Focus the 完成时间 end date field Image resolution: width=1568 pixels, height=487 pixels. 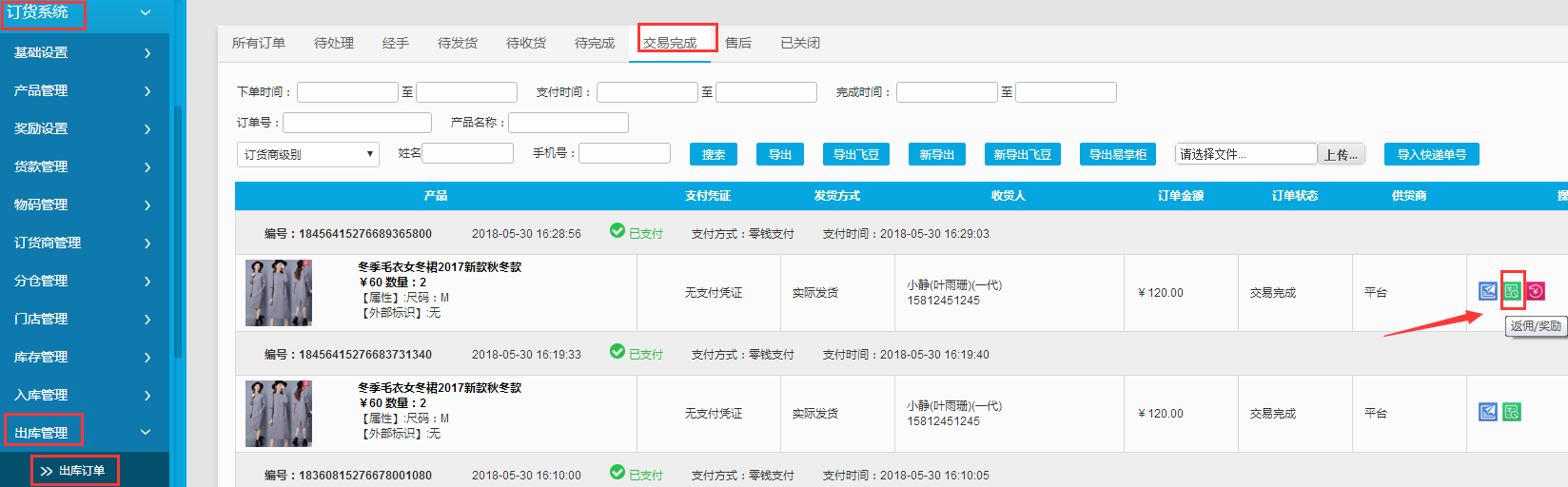point(1066,92)
